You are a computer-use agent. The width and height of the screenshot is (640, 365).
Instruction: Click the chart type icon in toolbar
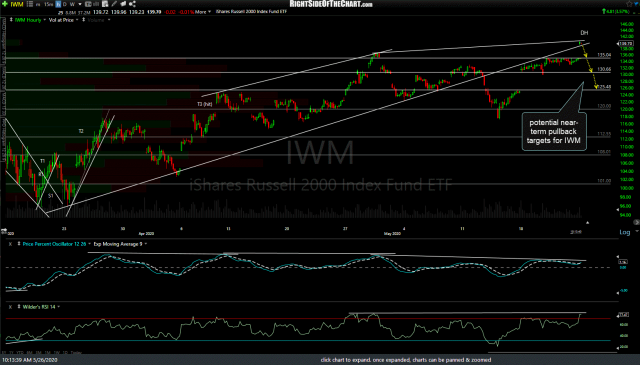coord(88,4)
